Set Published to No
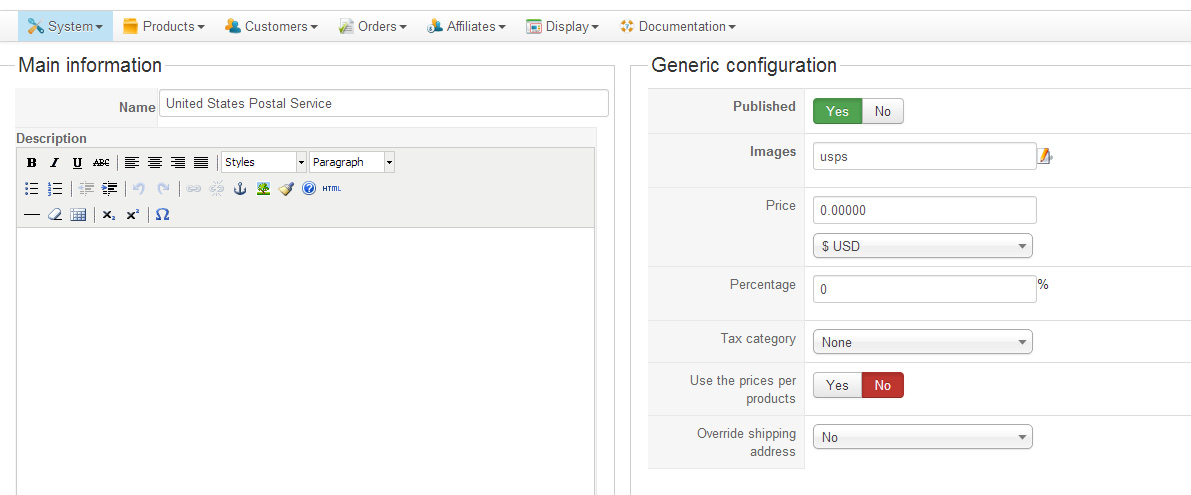Image resolution: width=1191 pixels, height=495 pixels. tap(882, 111)
